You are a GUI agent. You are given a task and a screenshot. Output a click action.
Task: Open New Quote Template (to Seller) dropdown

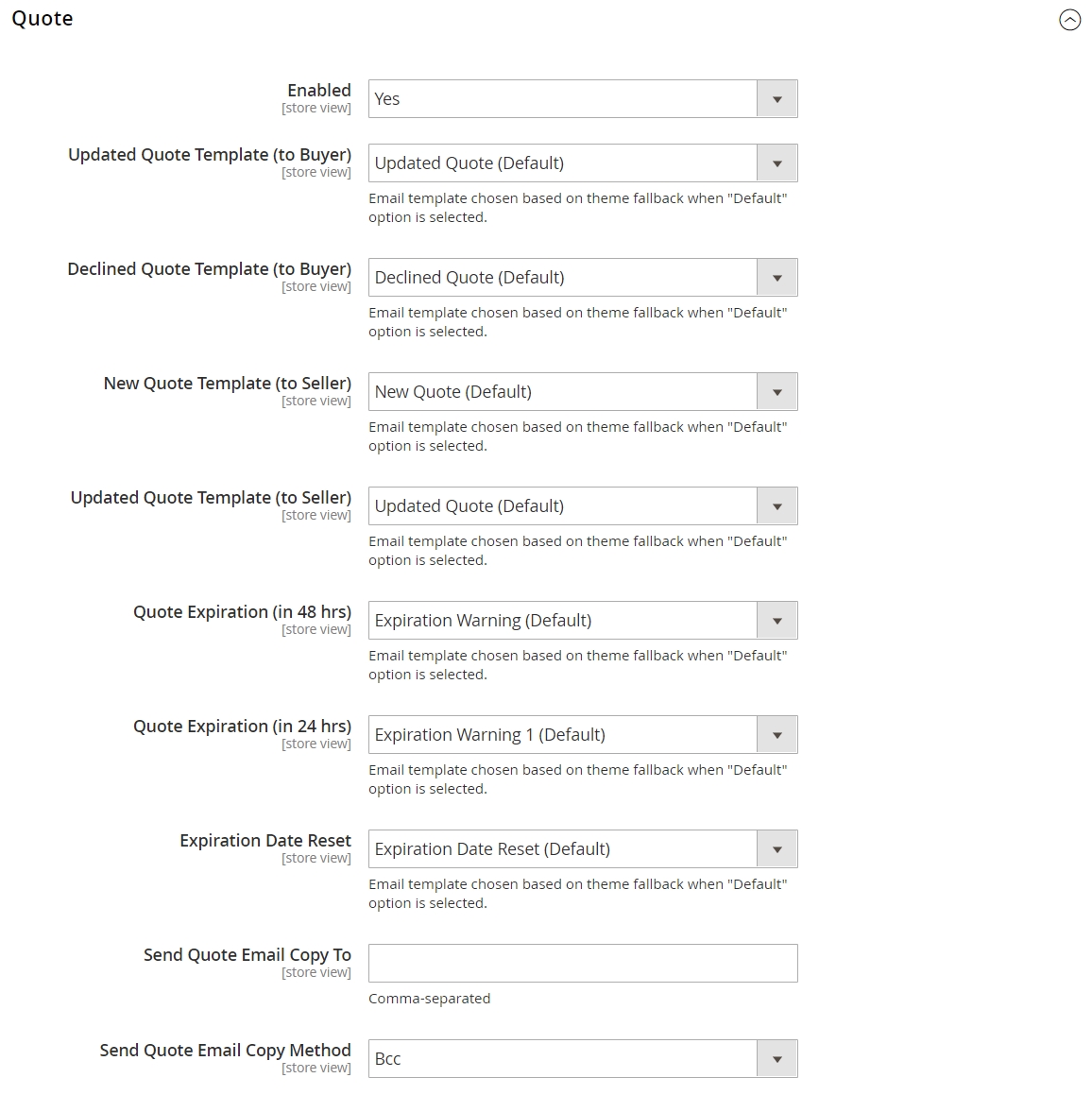point(582,392)
